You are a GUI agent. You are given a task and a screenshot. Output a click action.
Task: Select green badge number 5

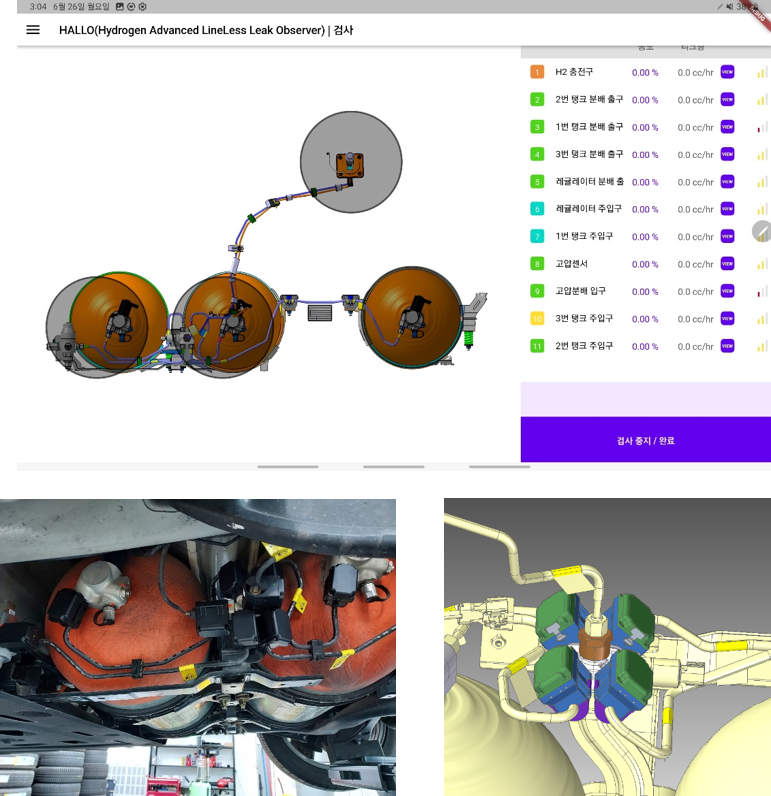(537, 182)
